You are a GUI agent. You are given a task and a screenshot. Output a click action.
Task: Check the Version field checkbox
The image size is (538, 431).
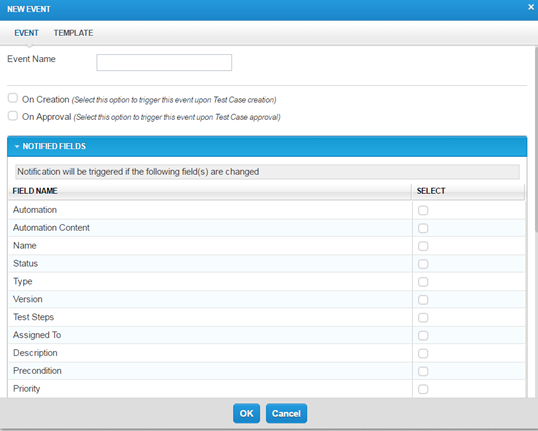pos(423,300)
